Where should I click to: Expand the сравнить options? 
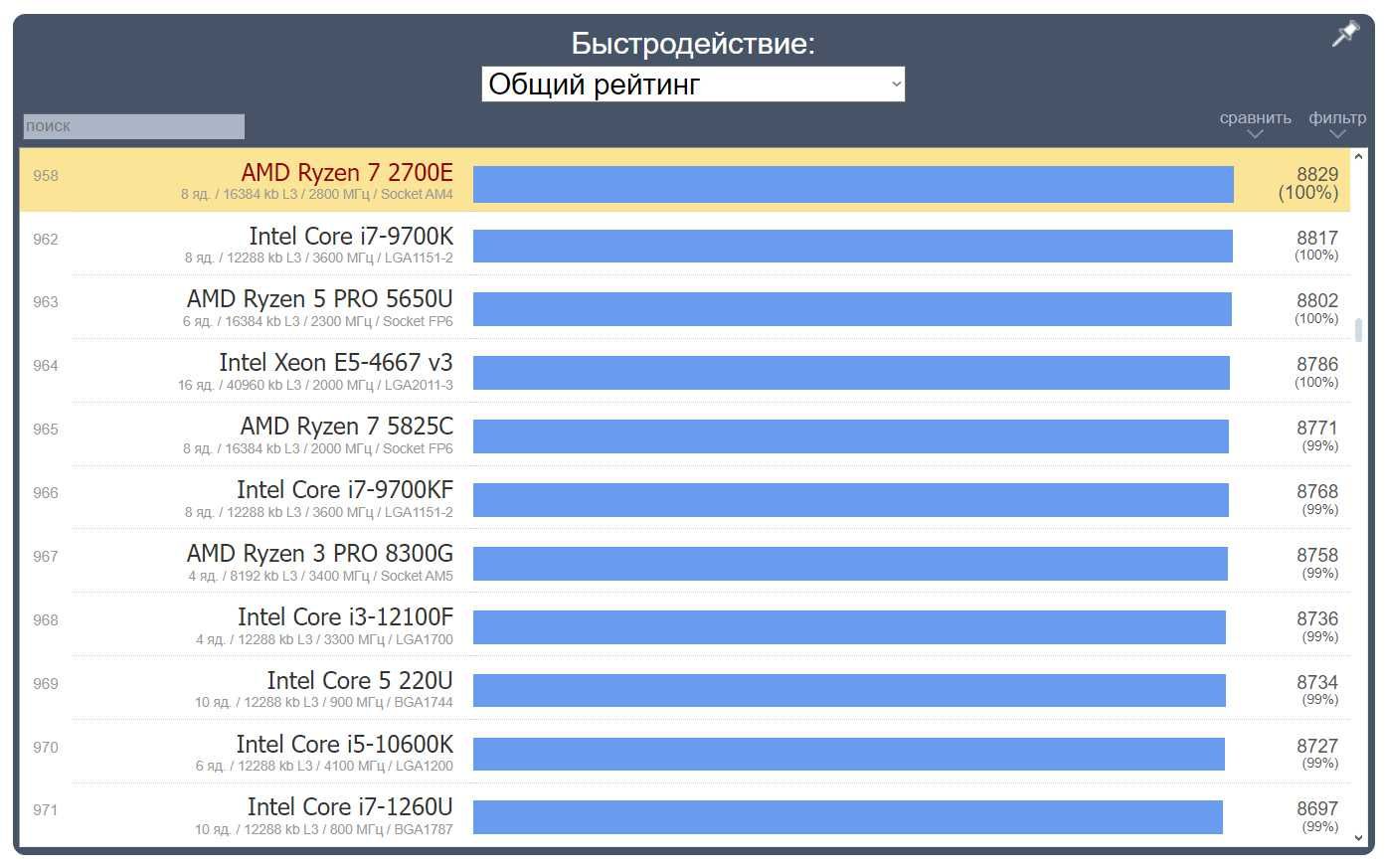pyautogui.click(x=1255, y=124)
